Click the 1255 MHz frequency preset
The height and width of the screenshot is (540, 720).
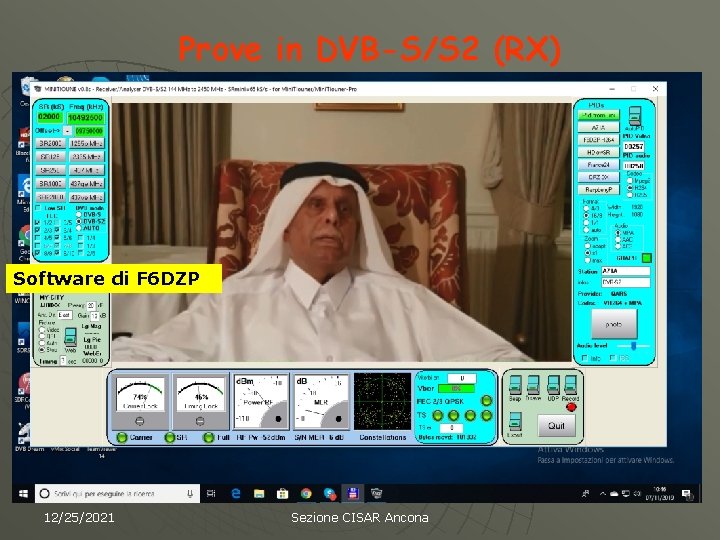pyautogui.click(x=87, y=143)
